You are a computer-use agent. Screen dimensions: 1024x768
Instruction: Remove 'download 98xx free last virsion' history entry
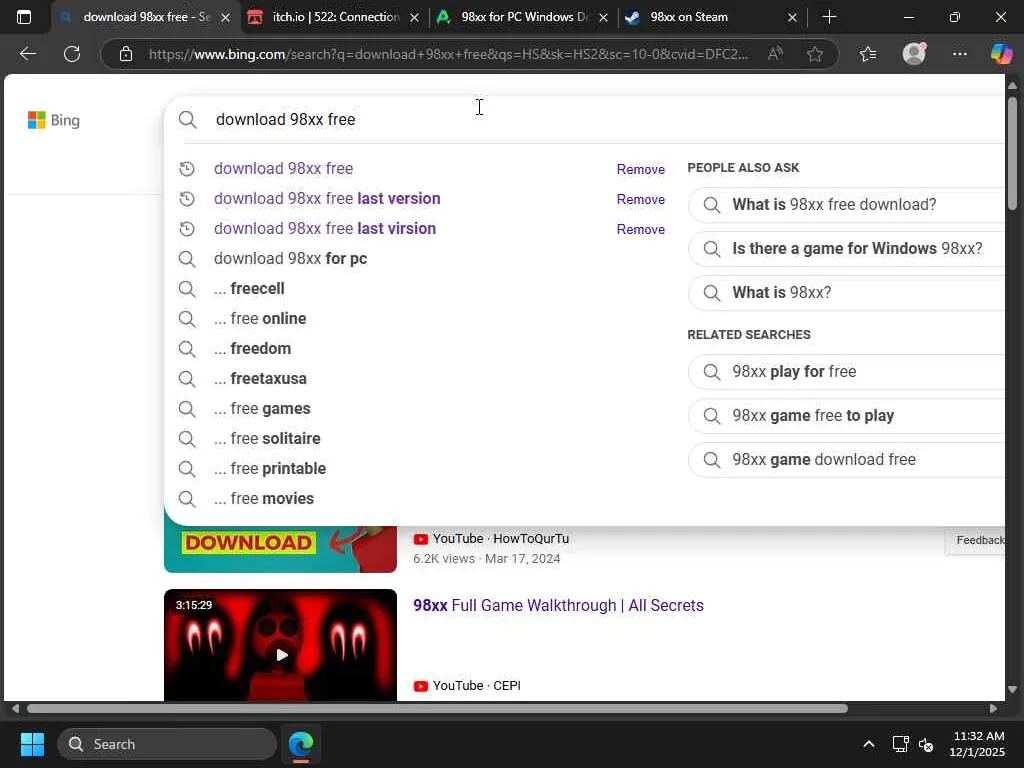641,229
